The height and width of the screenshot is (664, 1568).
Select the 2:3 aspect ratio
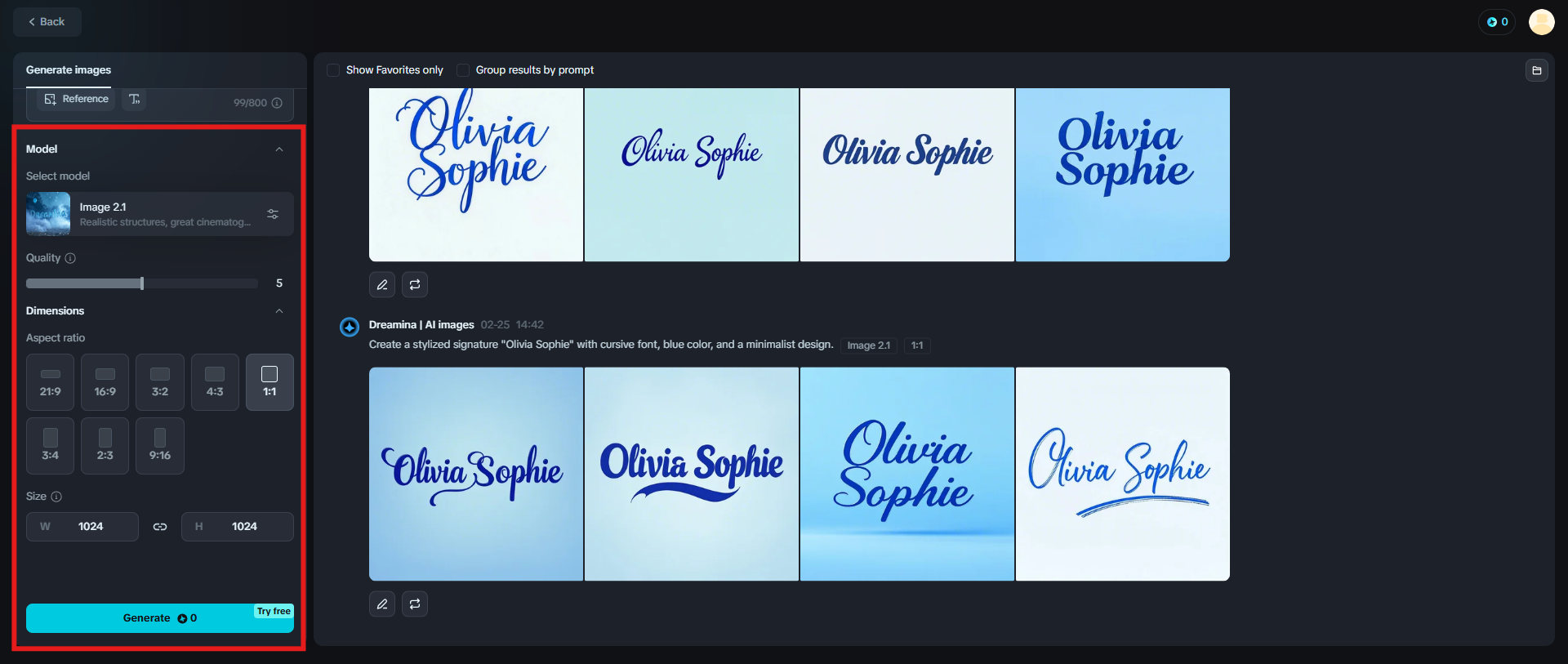click(x=105, y=446)
